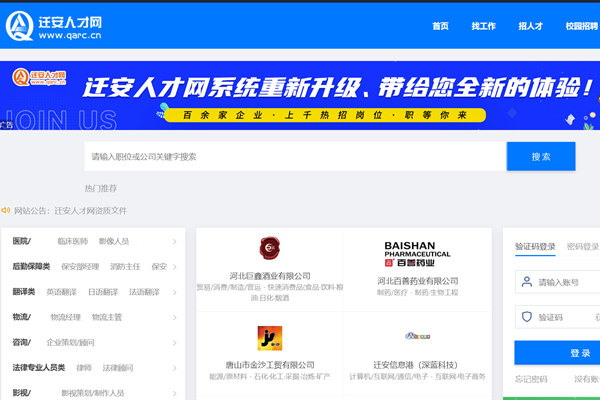Select 法语翻译 job category
This screenshot has height=400, width=600.
coord(144,292)
